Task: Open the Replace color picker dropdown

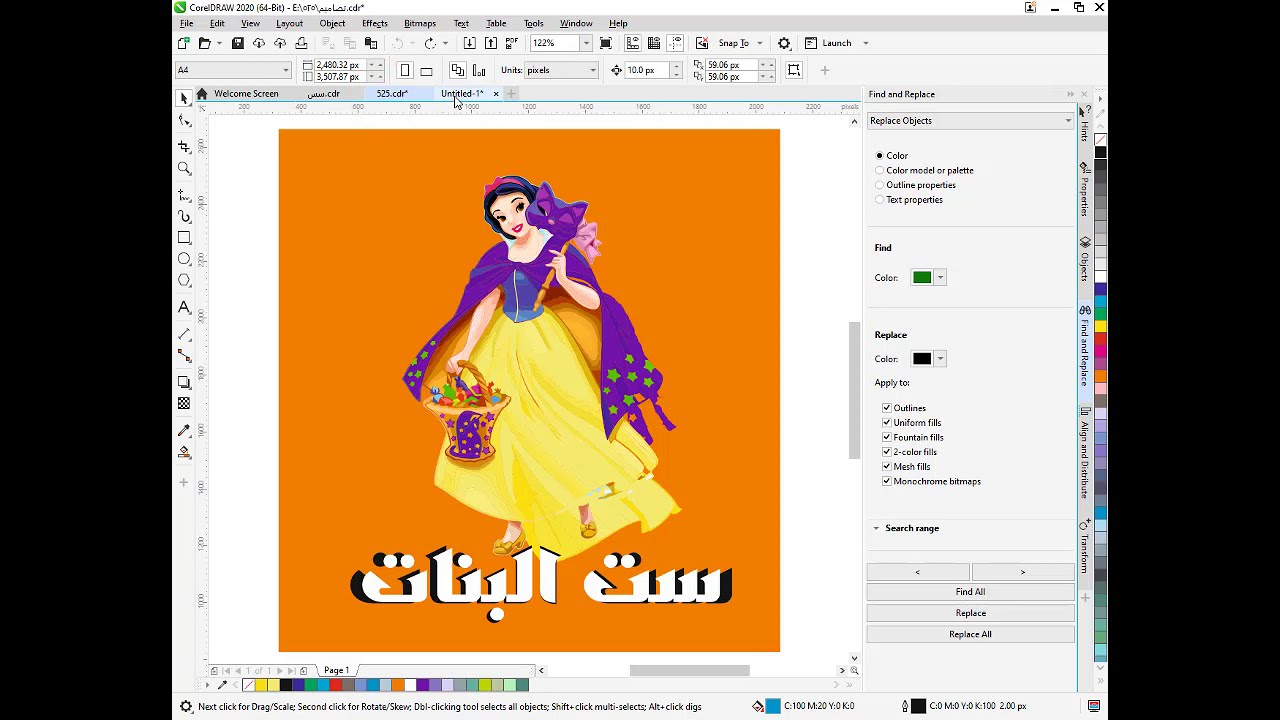Action: [940, 359]
